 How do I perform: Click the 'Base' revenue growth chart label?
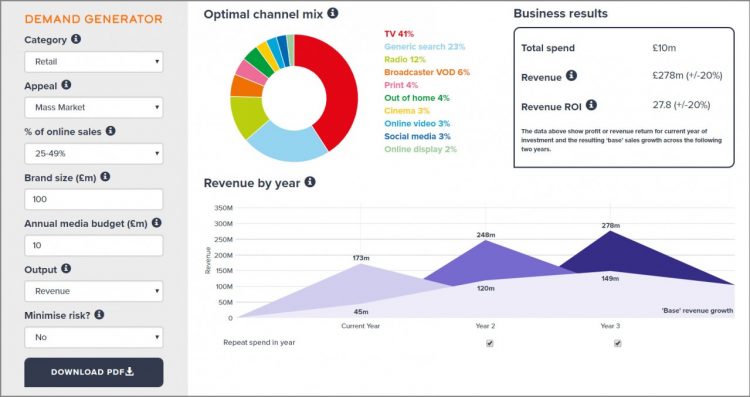pos(697,311)
